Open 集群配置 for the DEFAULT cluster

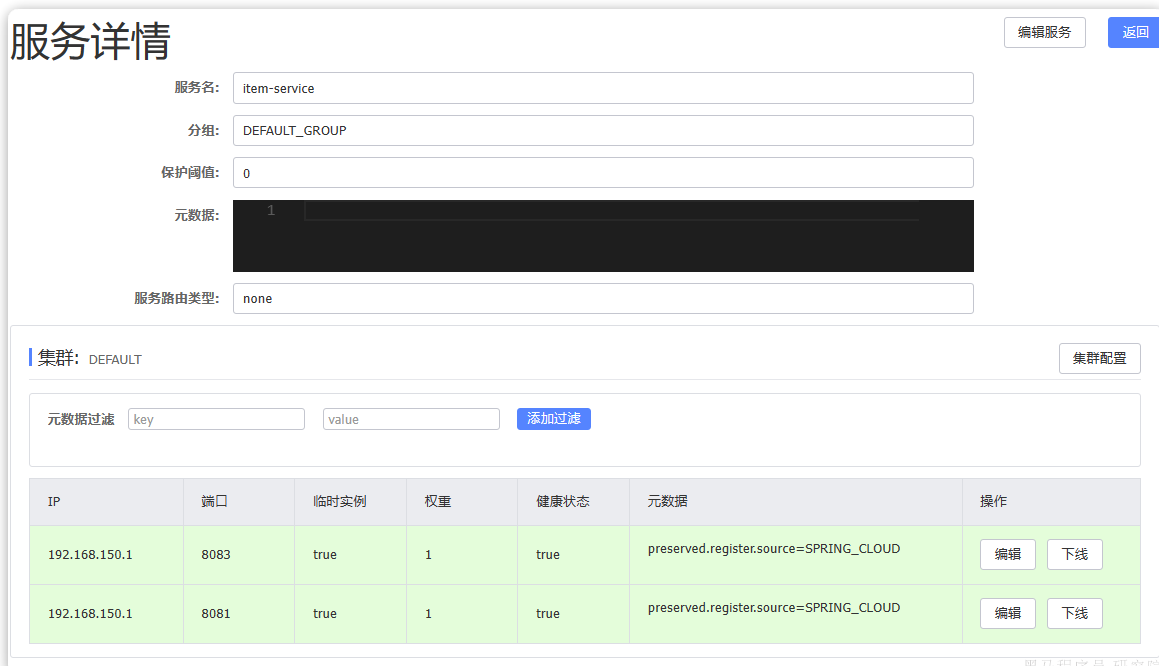point(1099,358)
